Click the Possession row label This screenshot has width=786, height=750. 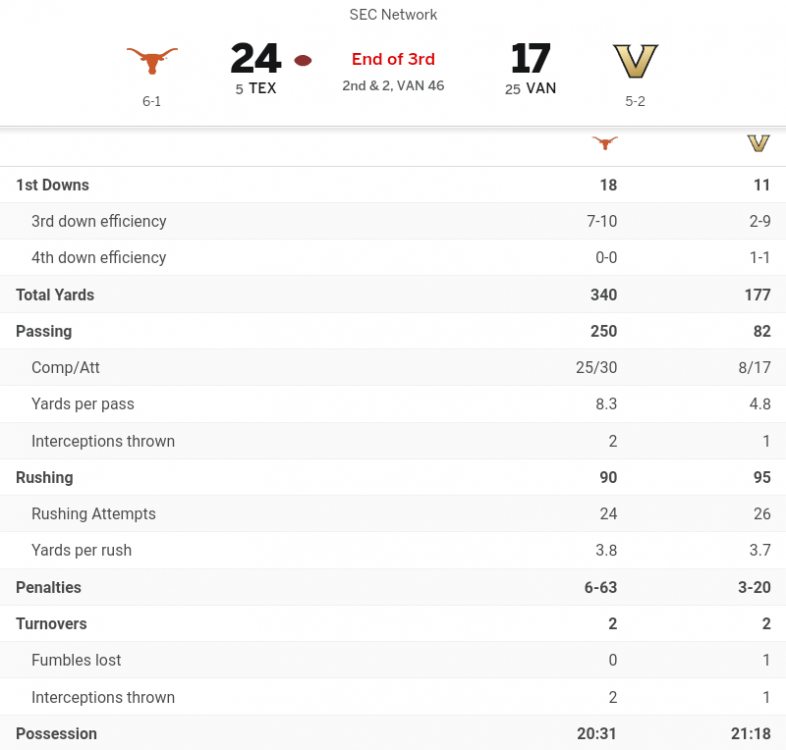coord(56,734)
